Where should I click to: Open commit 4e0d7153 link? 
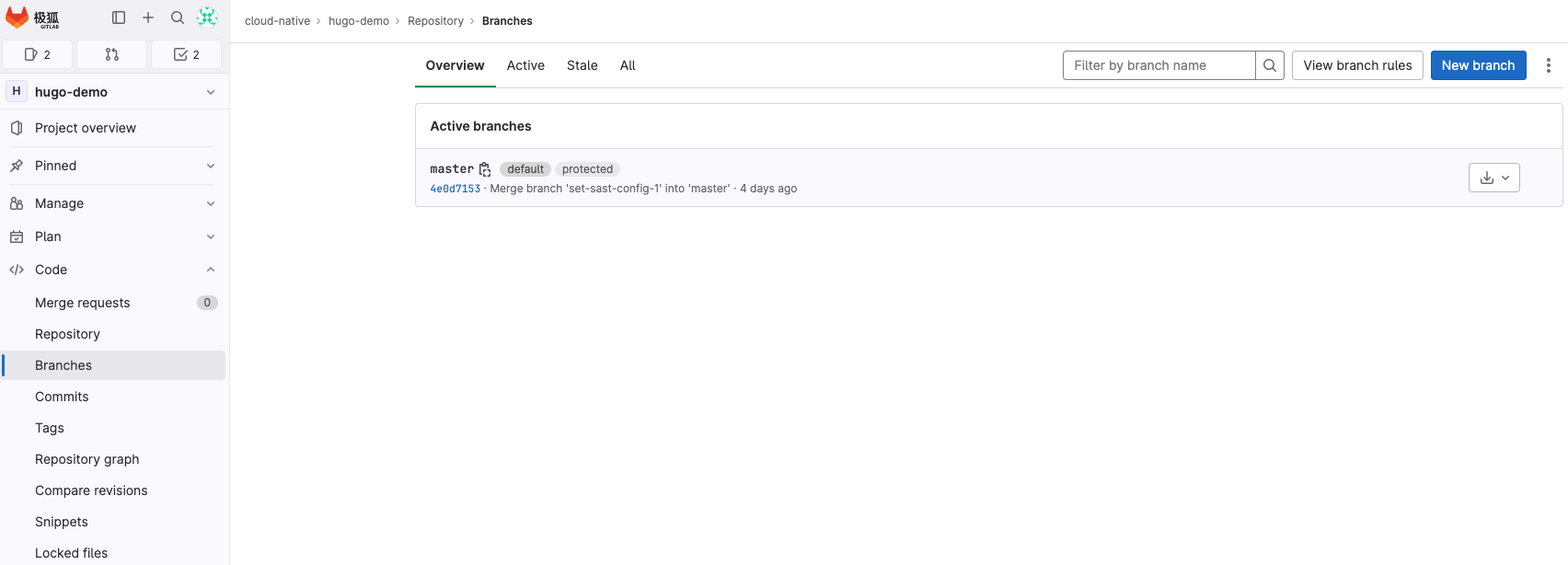click(455, 189)
